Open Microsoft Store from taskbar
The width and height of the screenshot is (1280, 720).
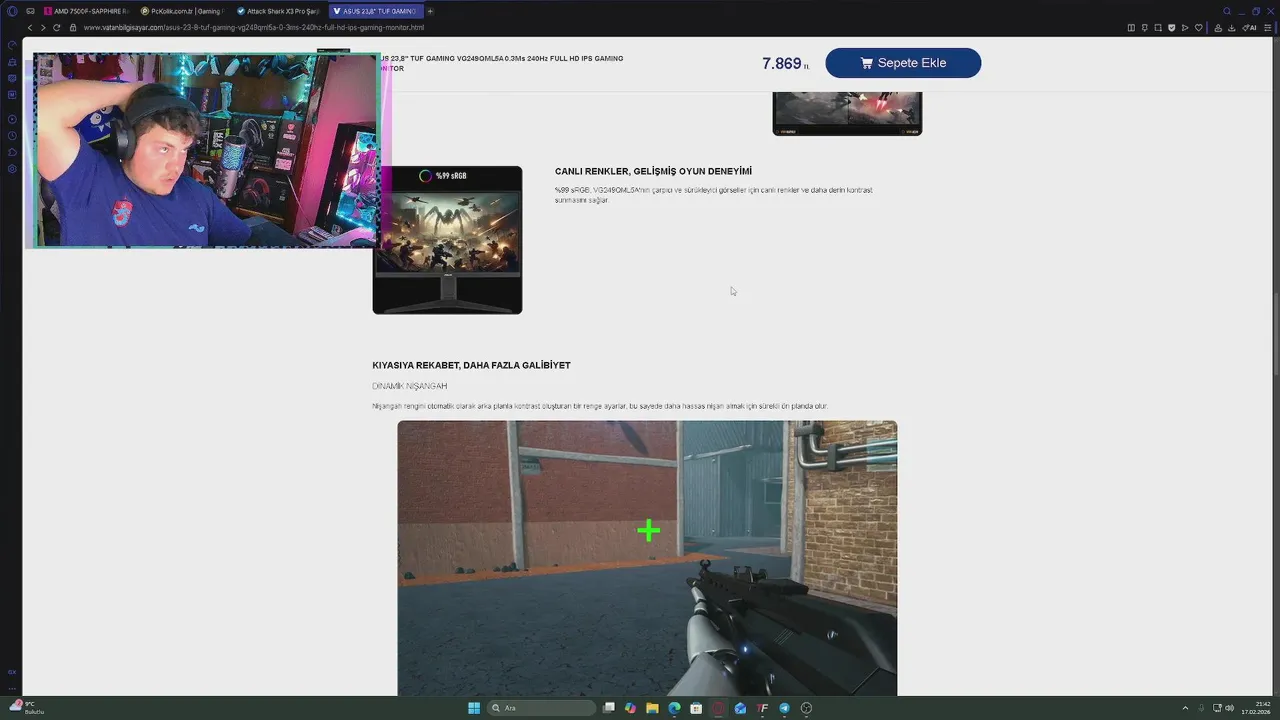click(x=696, y=708)
